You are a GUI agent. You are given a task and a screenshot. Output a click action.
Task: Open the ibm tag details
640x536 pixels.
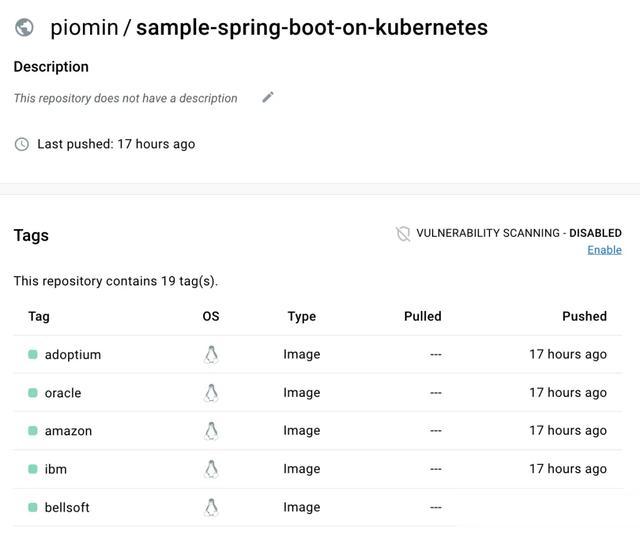56,469
